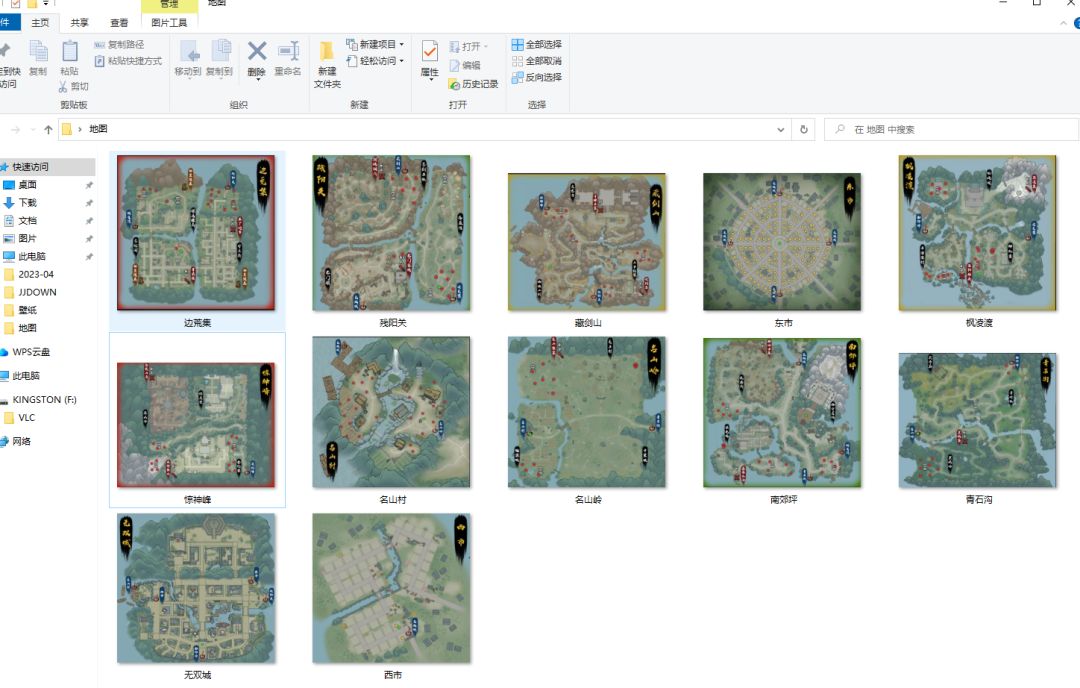1080x688 pixels.
Task: Refresh the folder using address bar button
Action: point(804,130)
